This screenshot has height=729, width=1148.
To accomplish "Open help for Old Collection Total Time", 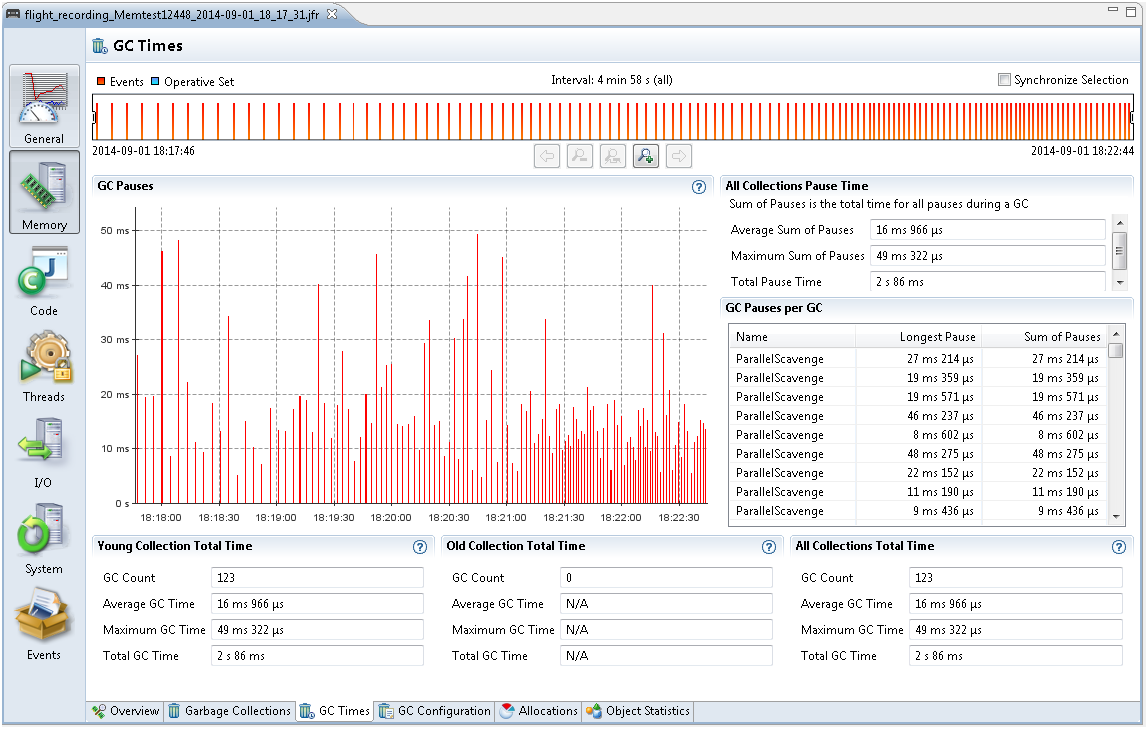I will coord(769,547).
